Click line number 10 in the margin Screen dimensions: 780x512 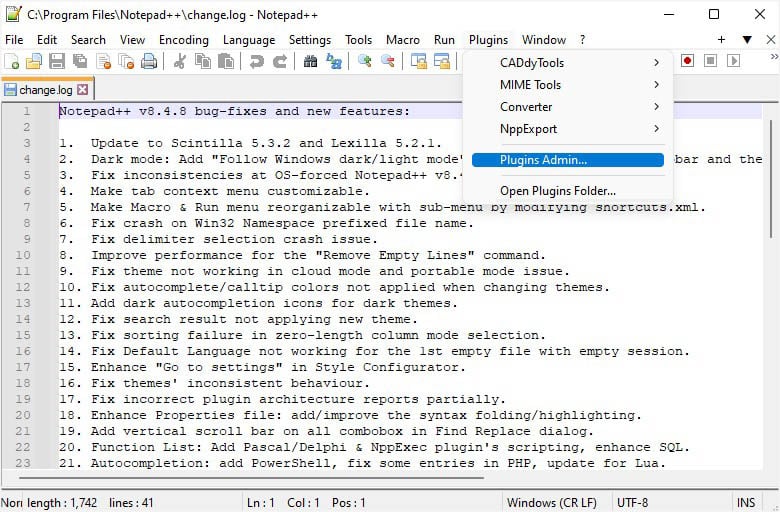22,255
